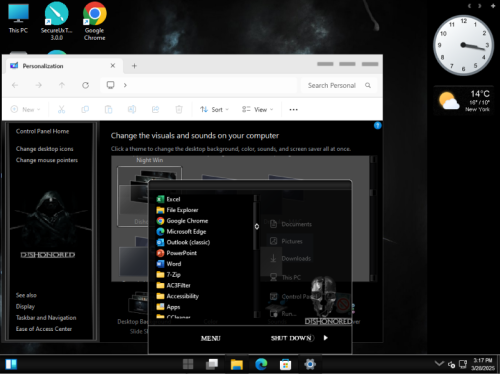Open the Widgets button on the taskbar

11,364
